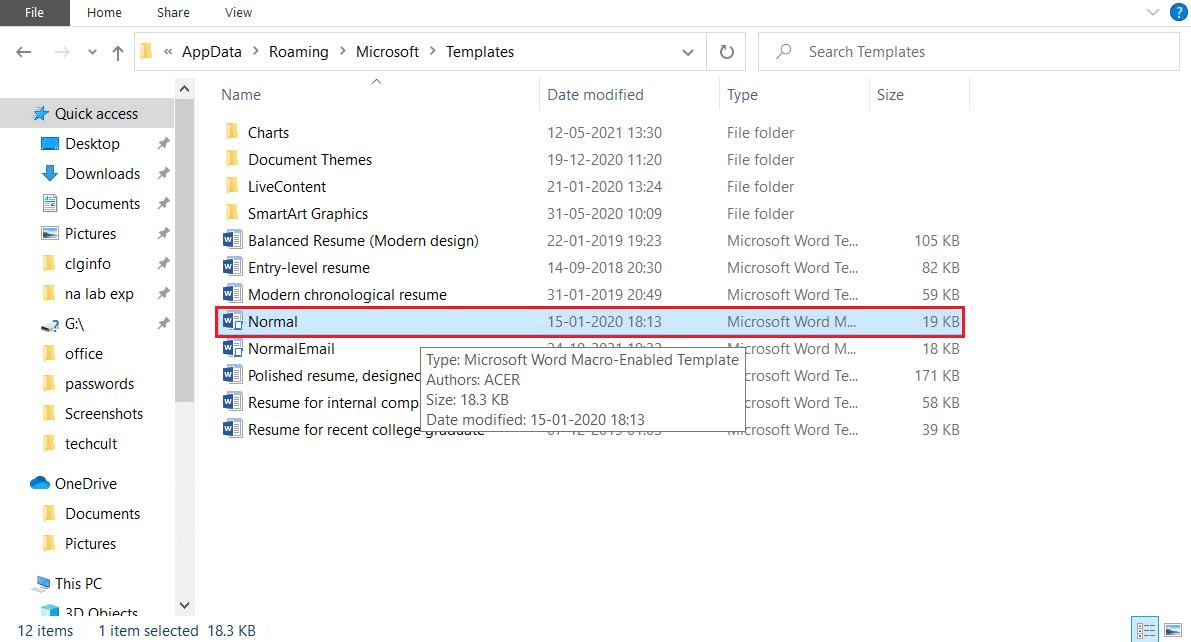Image resolution: width=1191 pixels, height=642 pixels.
Task: Click Modern chronological resume Word icon
Action: [x=232, y=294]
